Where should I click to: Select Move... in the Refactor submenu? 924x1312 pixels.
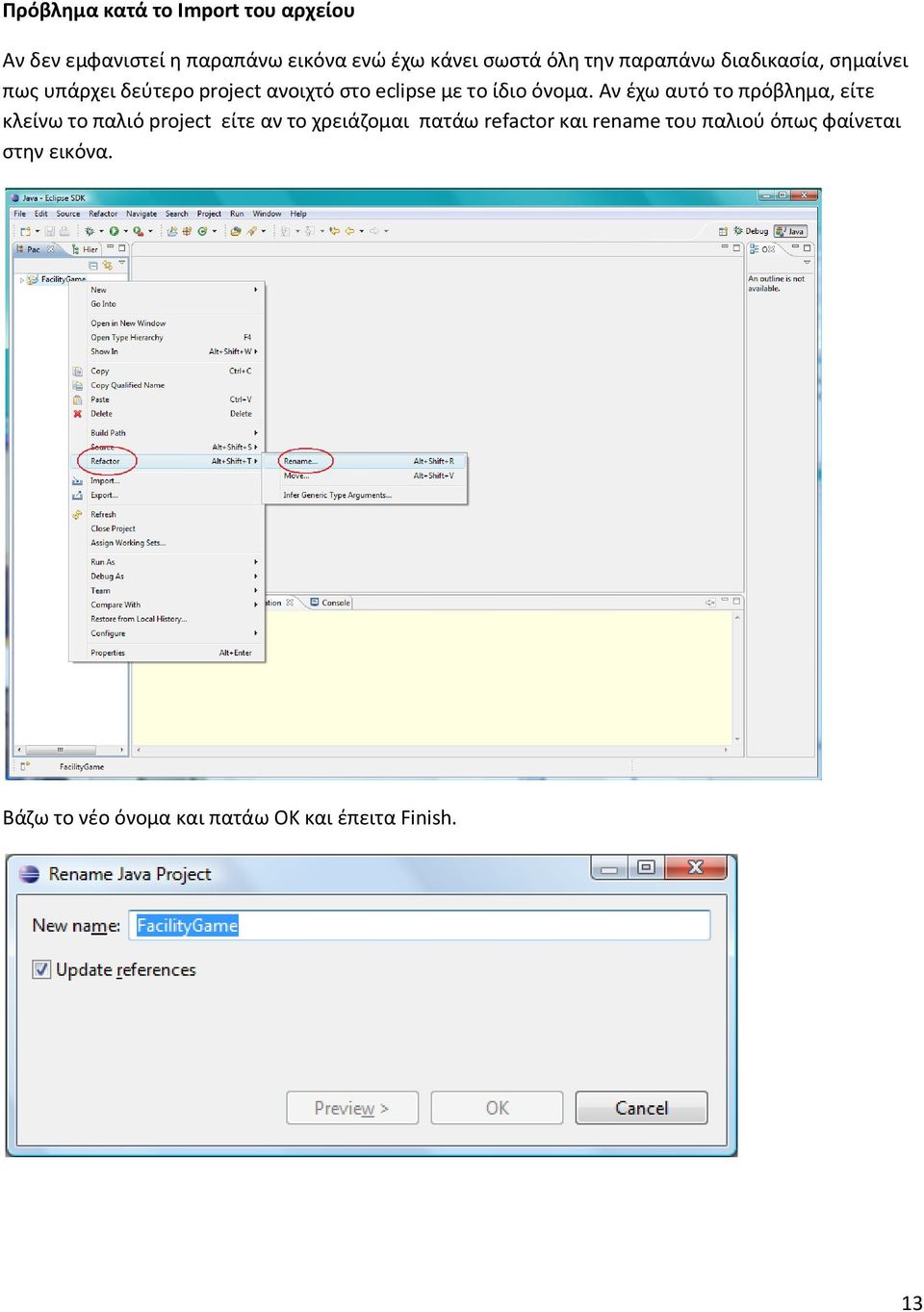[x=365, y=476]
